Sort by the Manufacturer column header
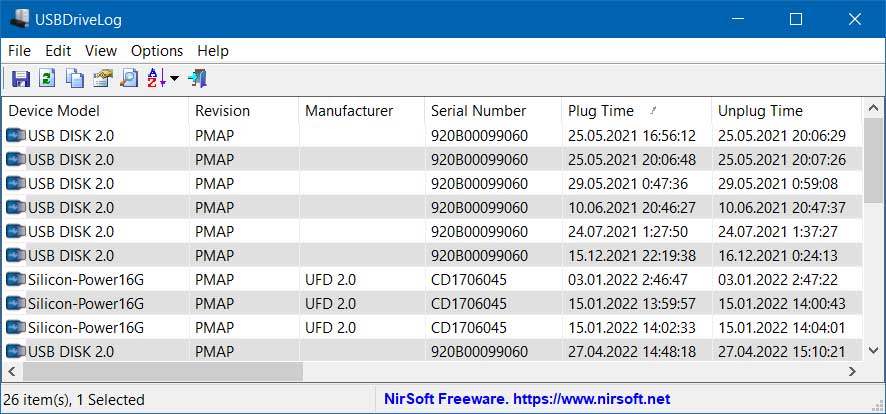 coord(362,111)
